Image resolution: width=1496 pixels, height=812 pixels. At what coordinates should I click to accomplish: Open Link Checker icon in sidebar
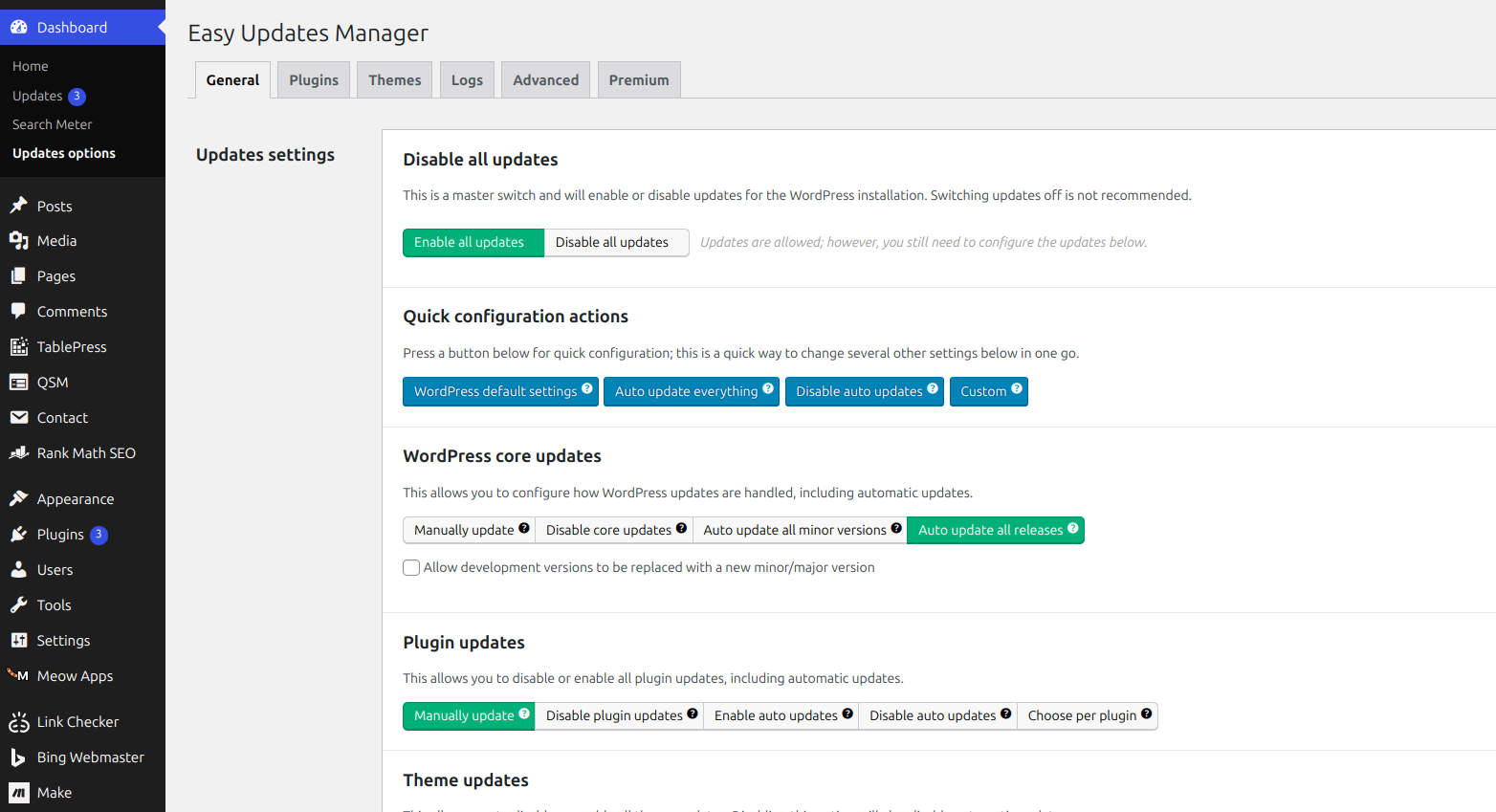pyautogui.click(x=19, y=722)
